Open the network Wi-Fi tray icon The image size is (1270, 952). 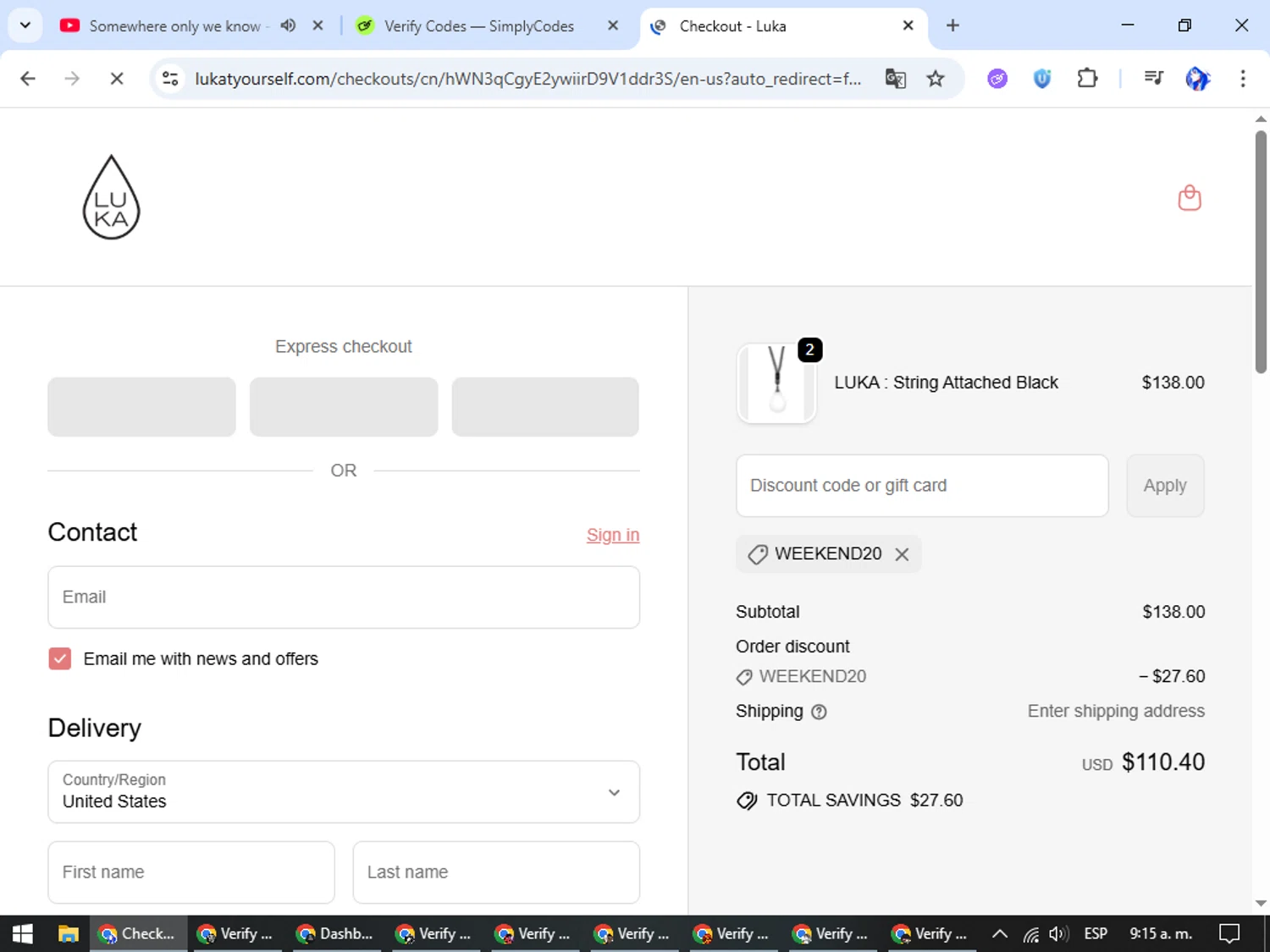pos(1030,934)
